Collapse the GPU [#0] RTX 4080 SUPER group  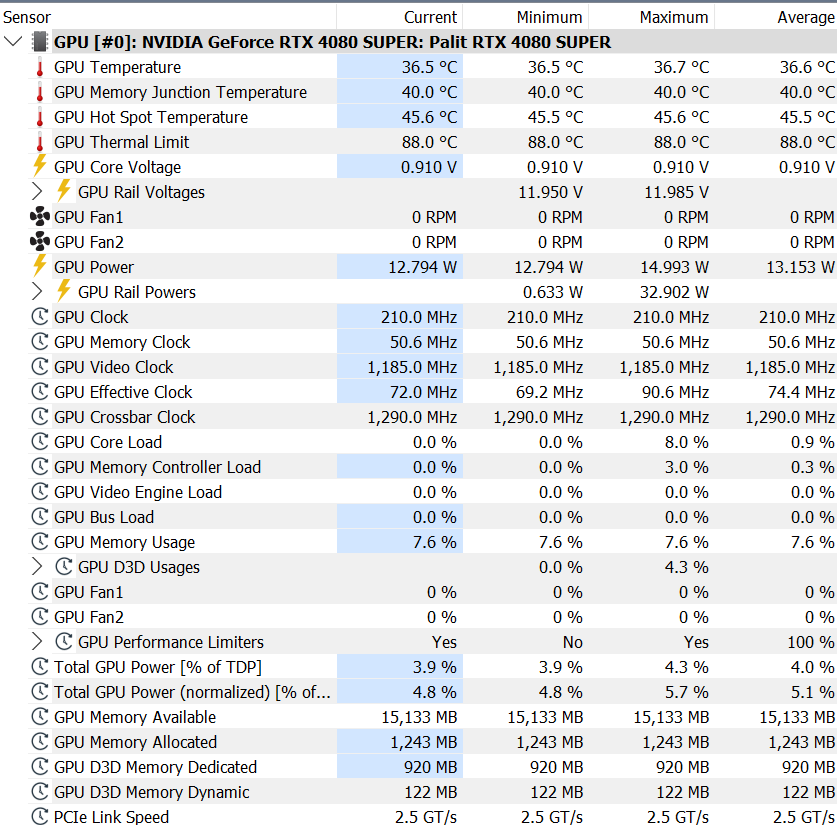click(x=13, y=42)
